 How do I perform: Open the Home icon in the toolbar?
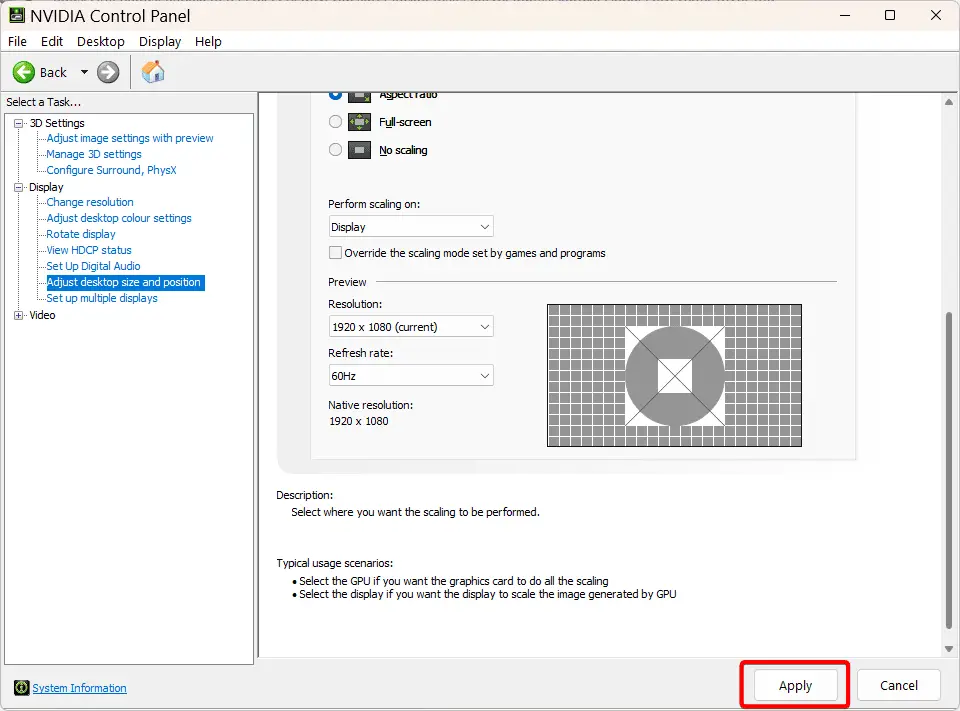coord(153,72)
